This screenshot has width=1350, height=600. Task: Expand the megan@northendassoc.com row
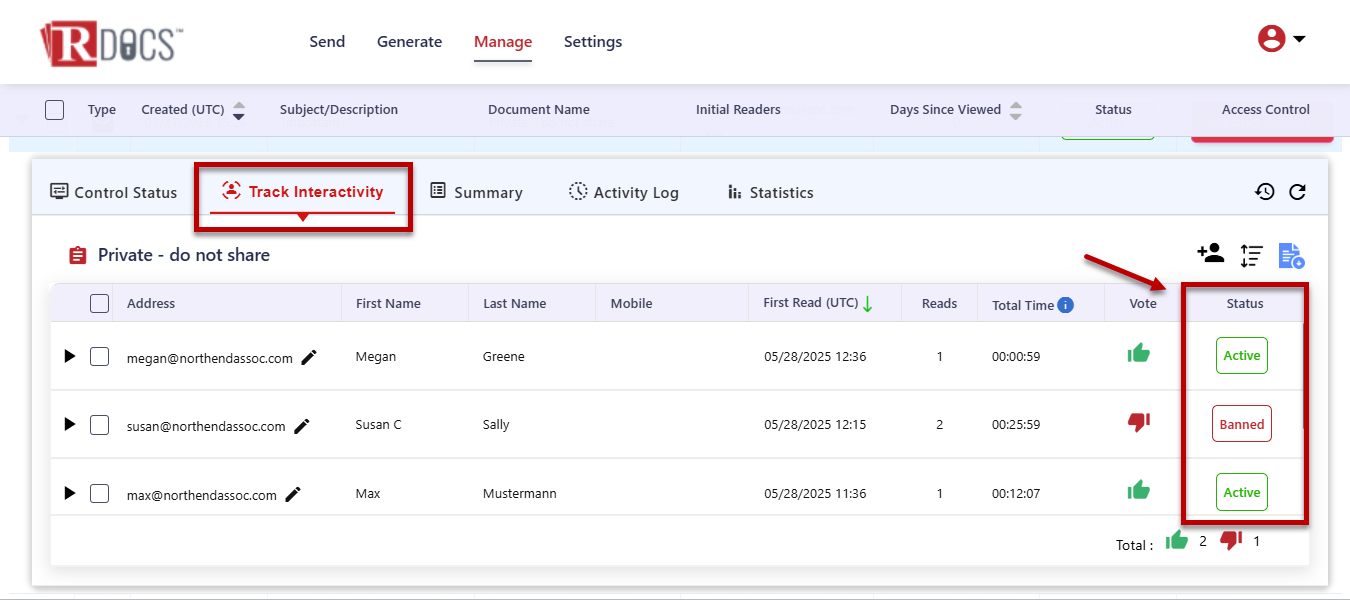click(x=69, y=356)
